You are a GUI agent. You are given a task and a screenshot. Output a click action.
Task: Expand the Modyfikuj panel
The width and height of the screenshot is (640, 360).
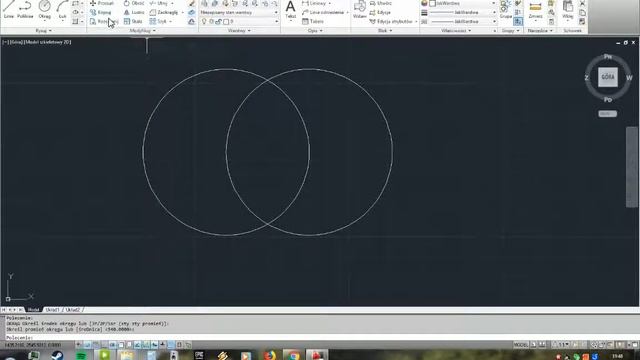[142, 31]
